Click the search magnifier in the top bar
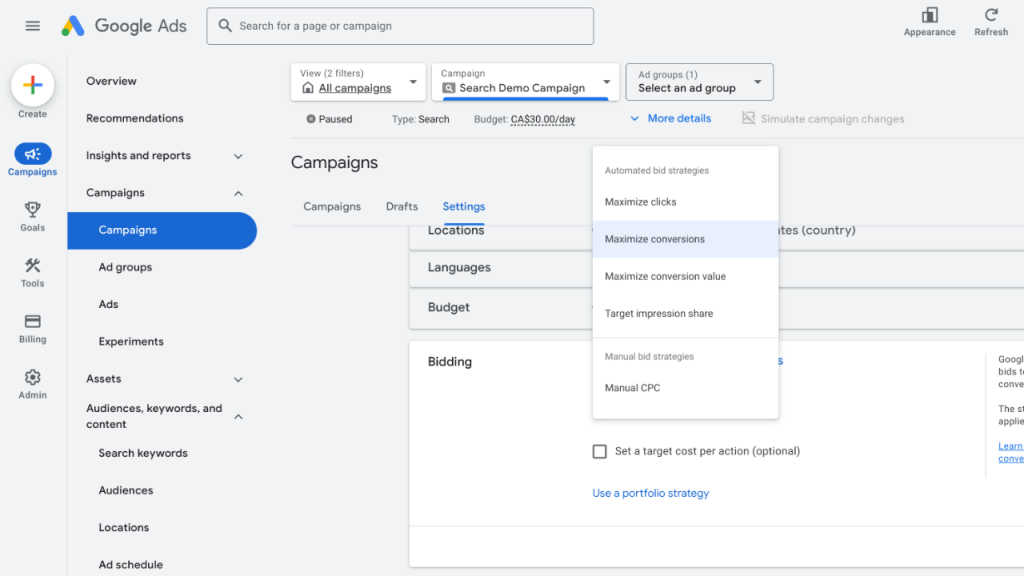This screenshot has height=576, width=1024. click(x=223, y=25)
